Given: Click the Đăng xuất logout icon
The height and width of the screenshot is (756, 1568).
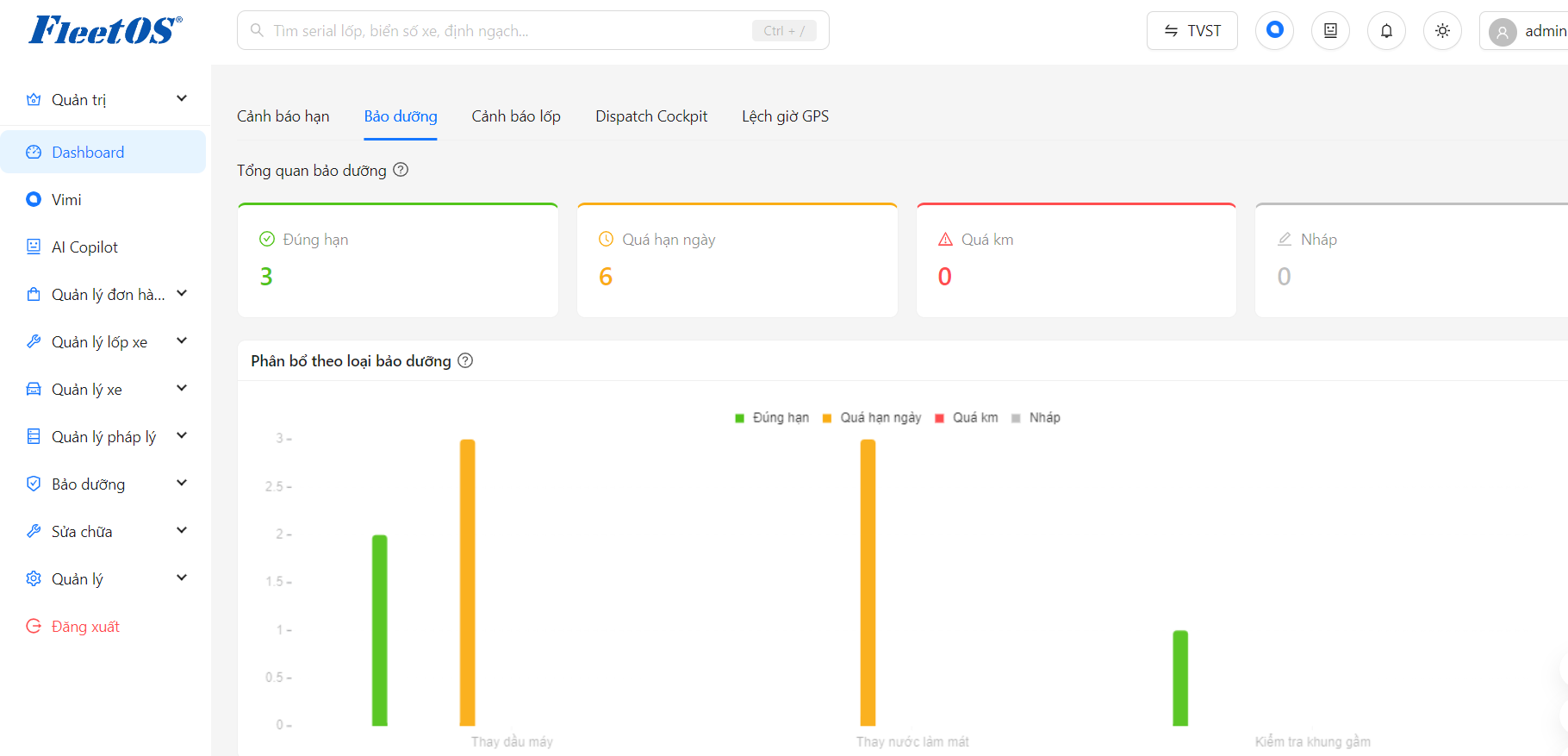Looking at the screenshot, I should (x=34, y=626).
